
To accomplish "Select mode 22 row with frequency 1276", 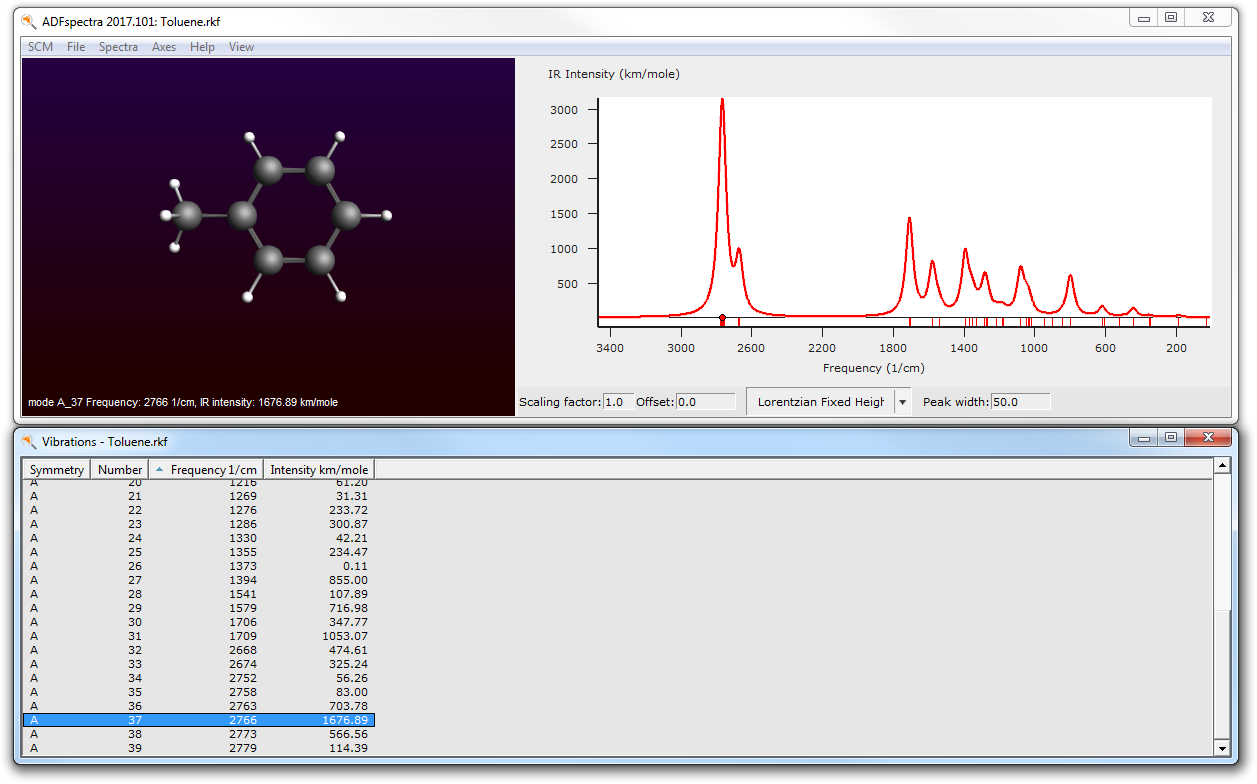I will click(198, 510).
